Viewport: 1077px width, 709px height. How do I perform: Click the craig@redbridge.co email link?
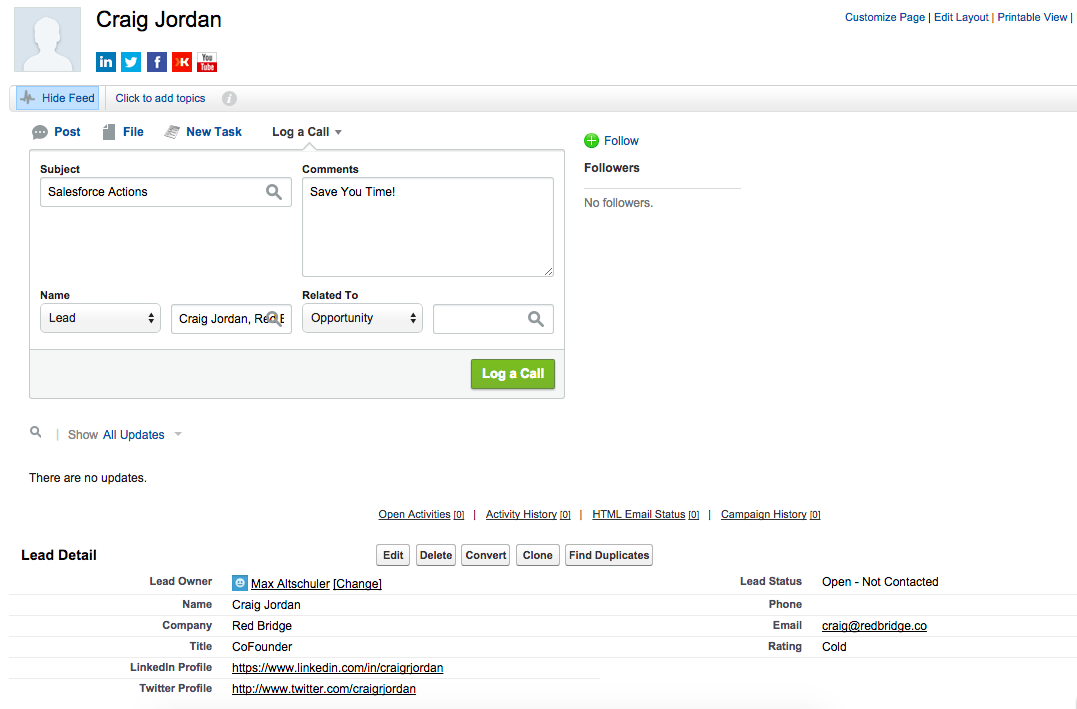coord(874,626)
